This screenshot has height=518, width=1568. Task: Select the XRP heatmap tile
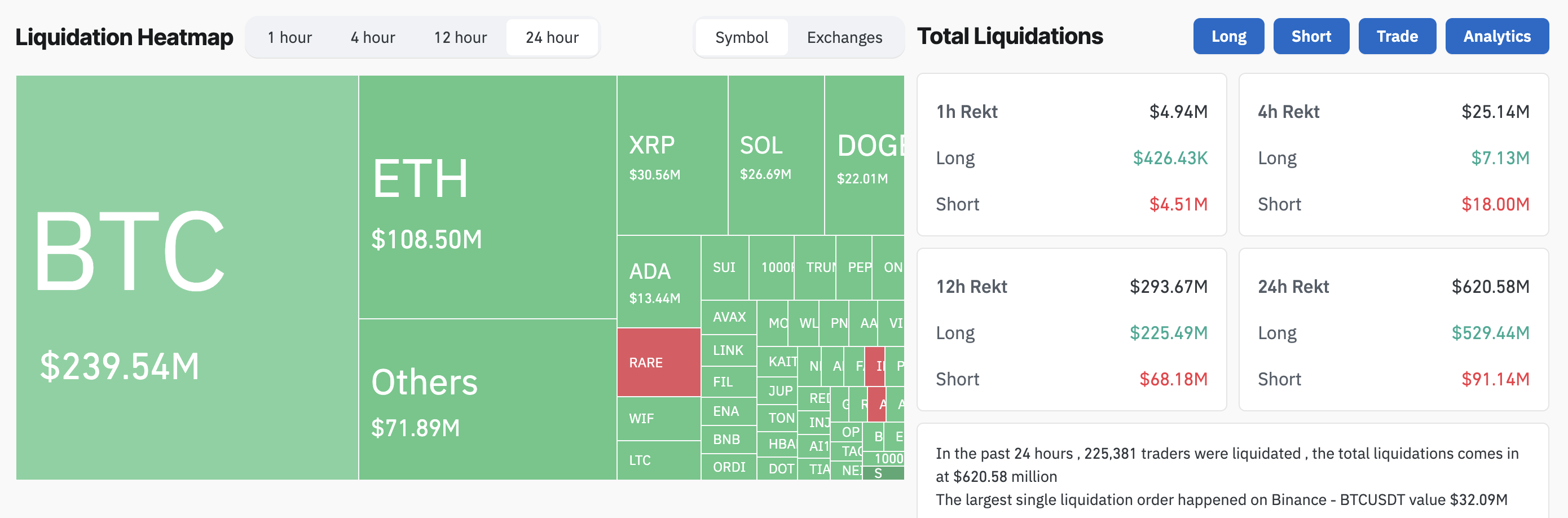coord(672,155)
